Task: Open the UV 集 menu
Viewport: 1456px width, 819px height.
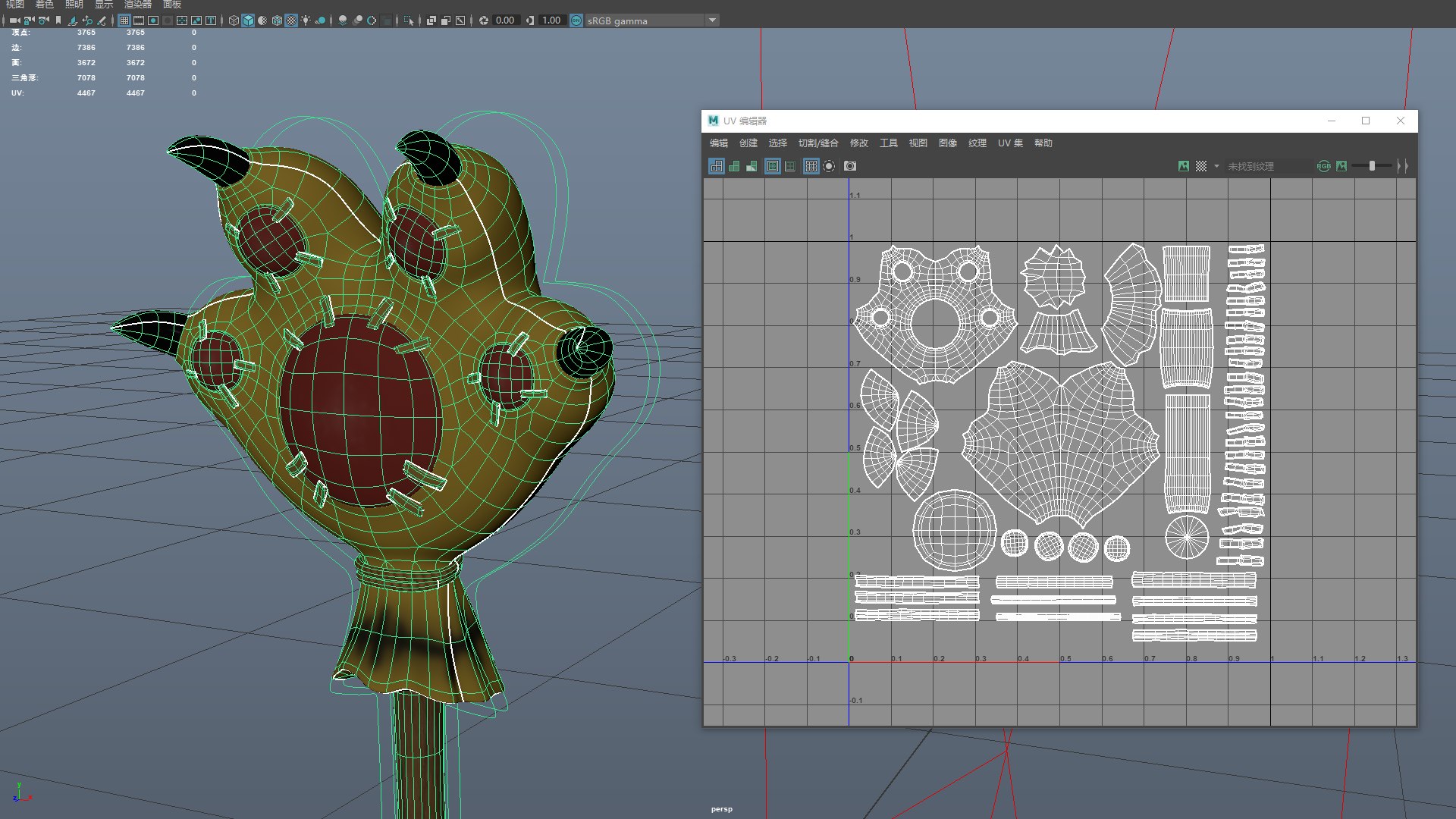Action: [1009, 143]
